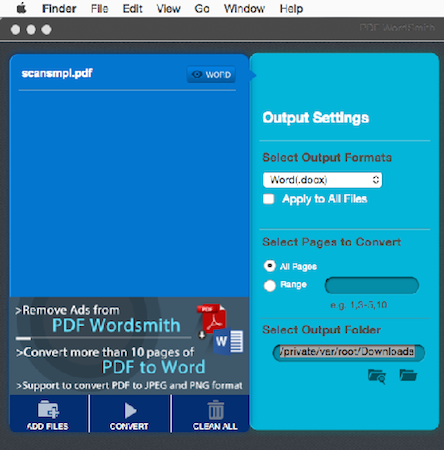Open the Help menu
Screen dimensions: 444x450
pyautogui.click(x=291, y=8)
